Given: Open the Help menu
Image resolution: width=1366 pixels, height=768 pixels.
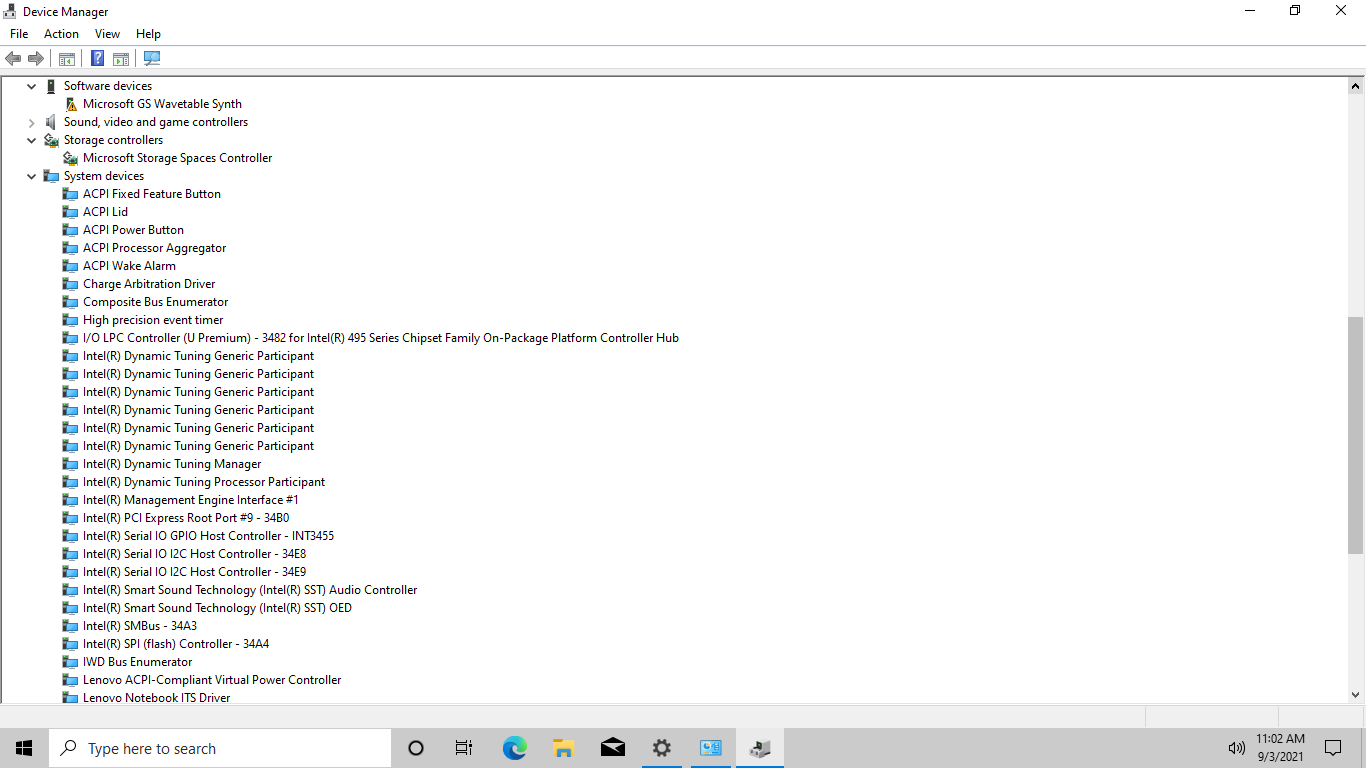Looking at the screenshot, I should pos(148,34).
